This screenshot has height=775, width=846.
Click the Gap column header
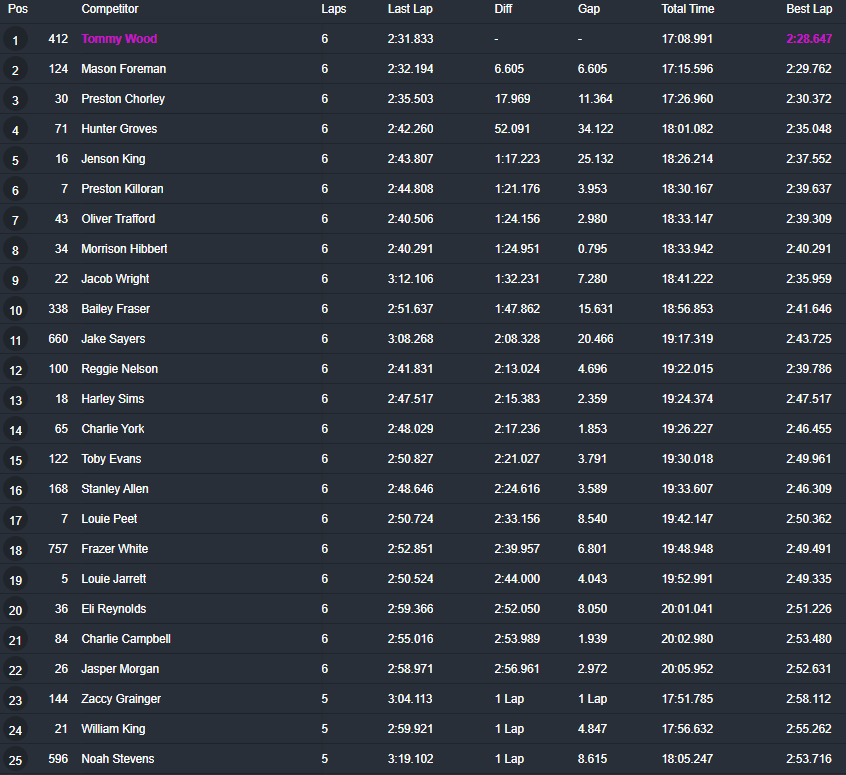point(589,9)
